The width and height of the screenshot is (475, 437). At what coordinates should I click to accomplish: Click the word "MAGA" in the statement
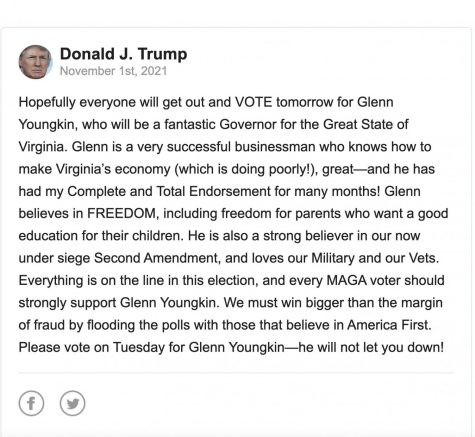click(347, 280)
